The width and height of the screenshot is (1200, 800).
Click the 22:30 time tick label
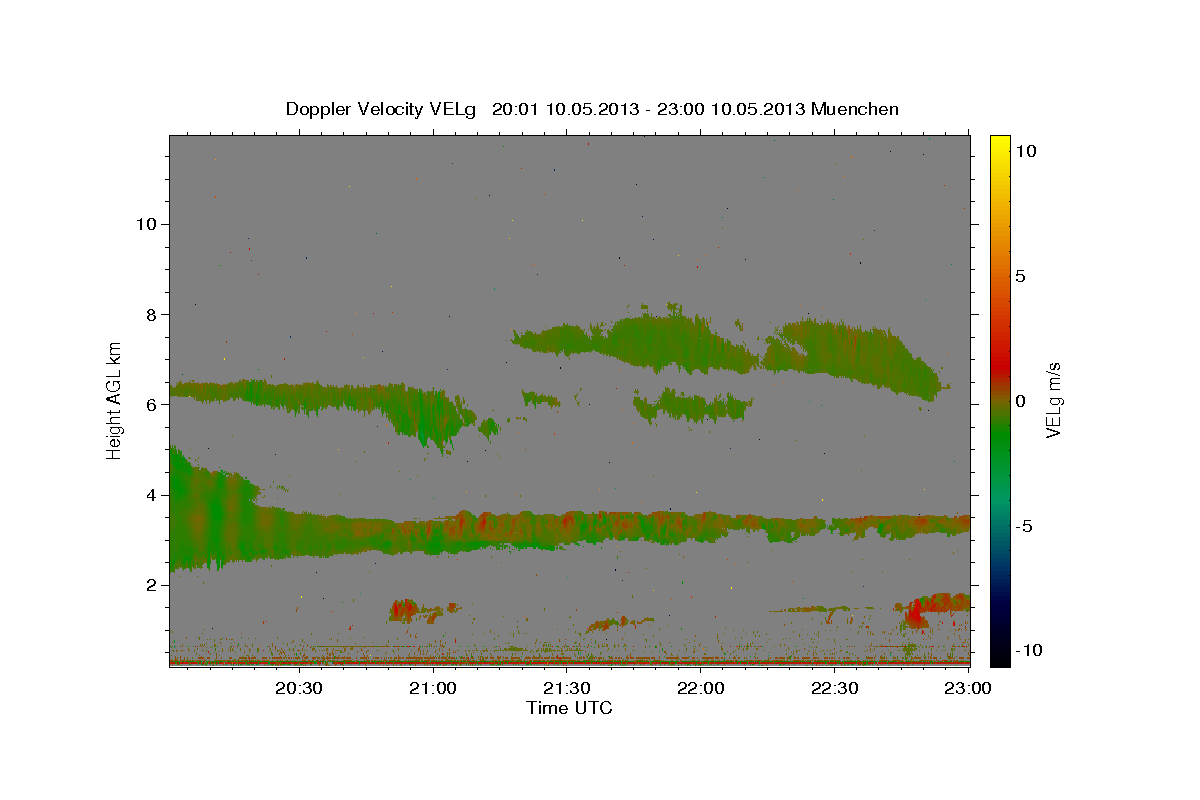tap(835, 688)
